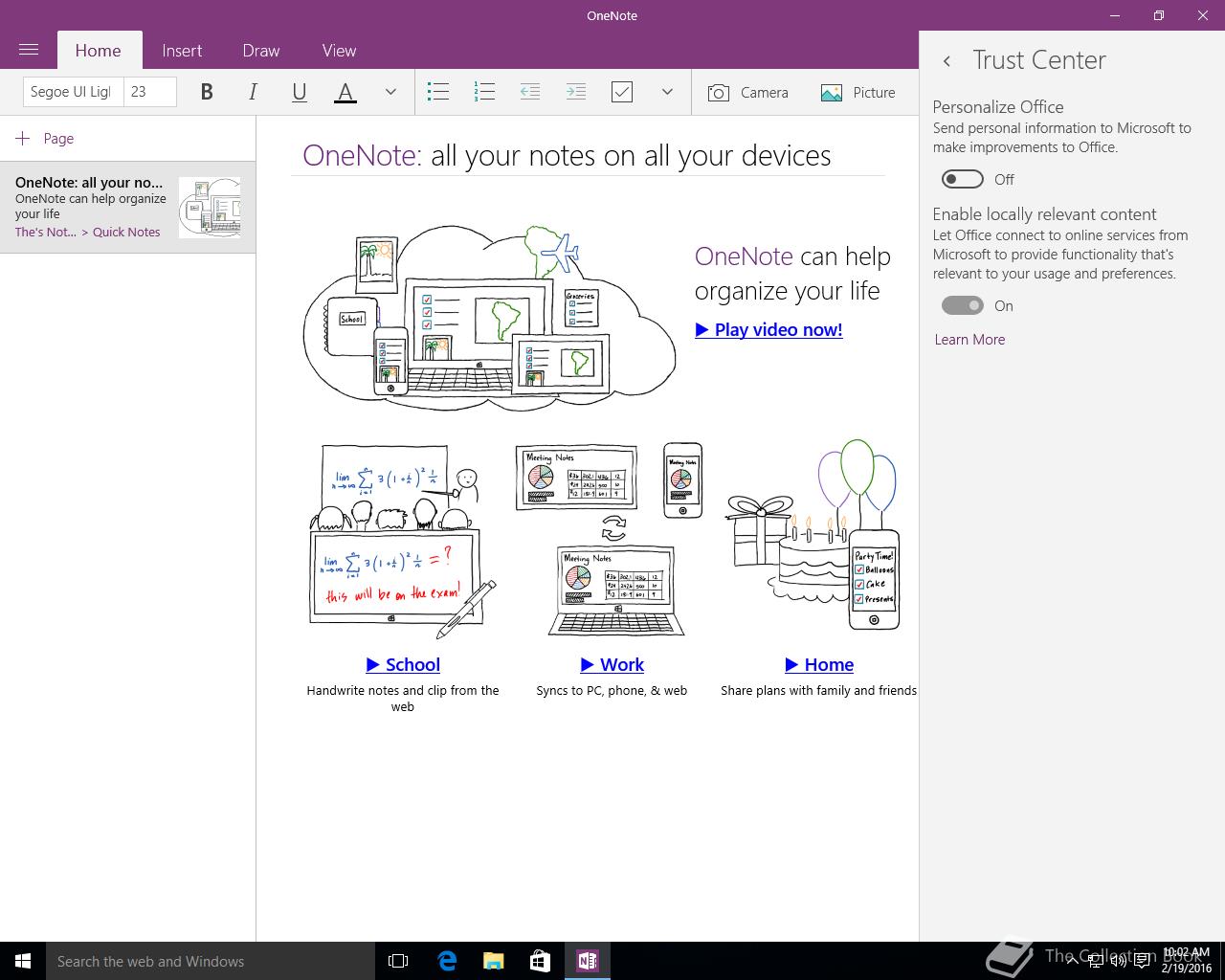Click The's Notebook breadcrumb link
This screenshot has height=980, width=1225.
(x=46, y=233)
